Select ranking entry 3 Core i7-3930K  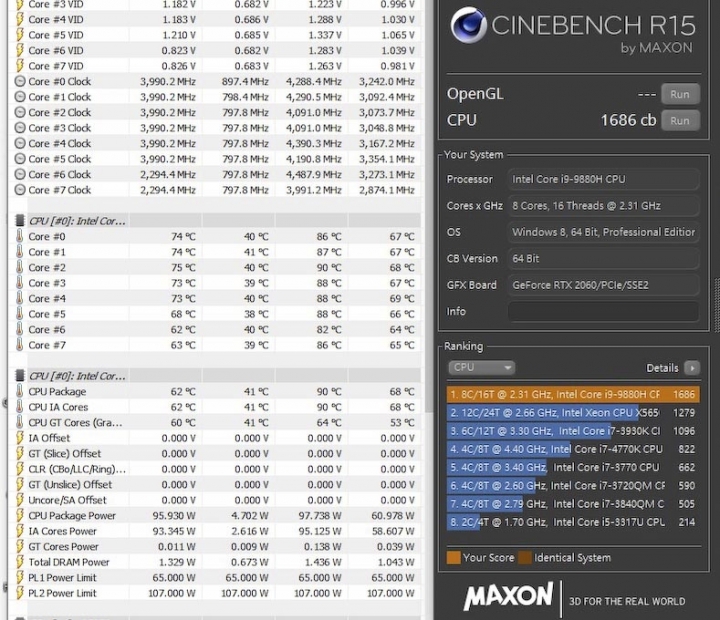573,431
